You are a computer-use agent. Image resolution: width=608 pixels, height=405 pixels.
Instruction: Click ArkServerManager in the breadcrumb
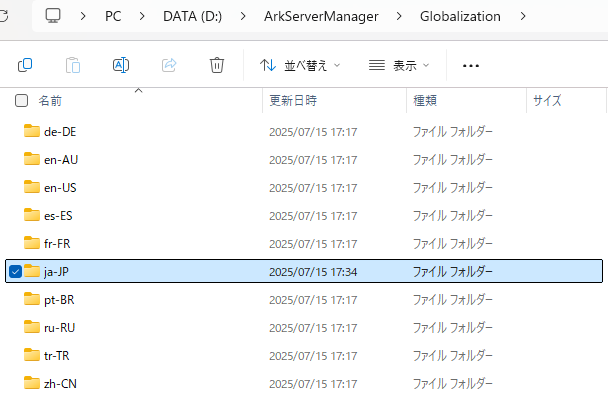tap(321, 16)
